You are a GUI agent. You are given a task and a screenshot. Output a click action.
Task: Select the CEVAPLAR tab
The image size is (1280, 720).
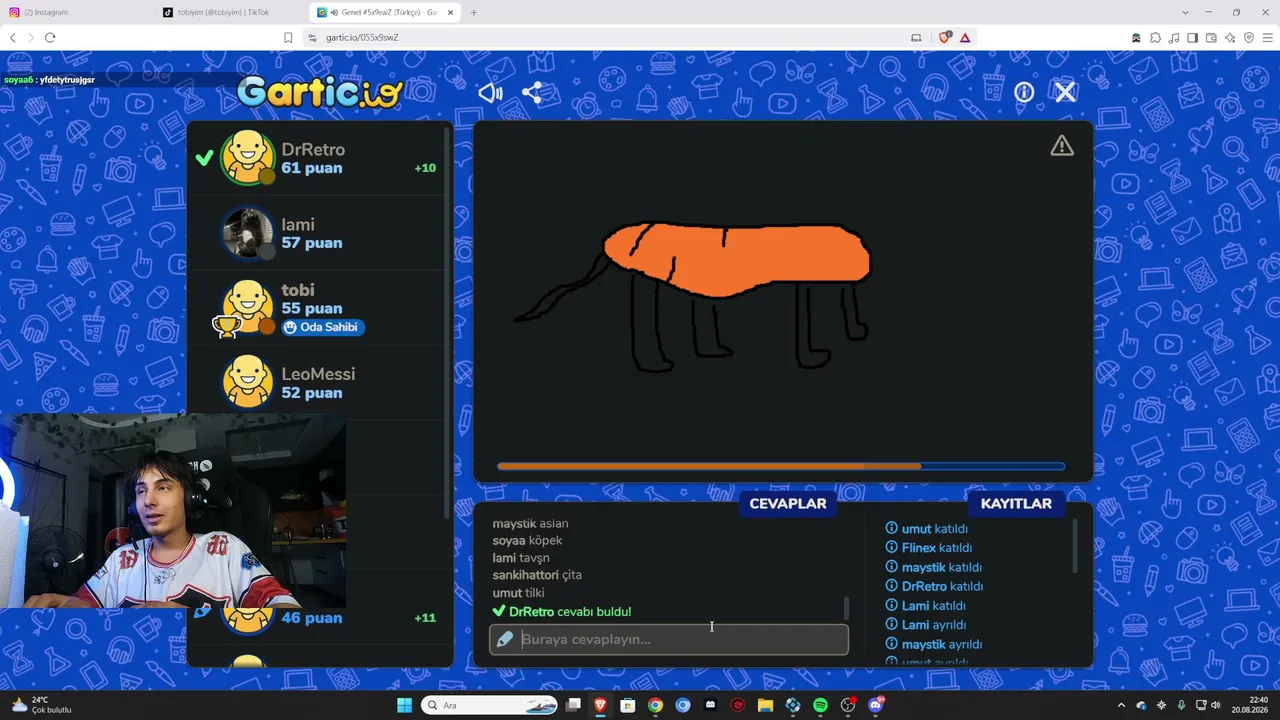pyautogui.click(x=788, y=504)
